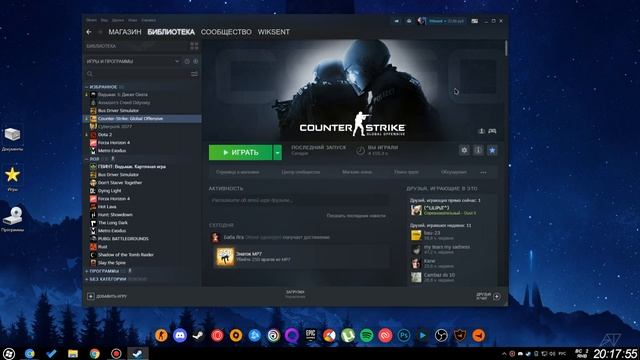
Task: Click the Windows Start button
Action: pos(9,353)
